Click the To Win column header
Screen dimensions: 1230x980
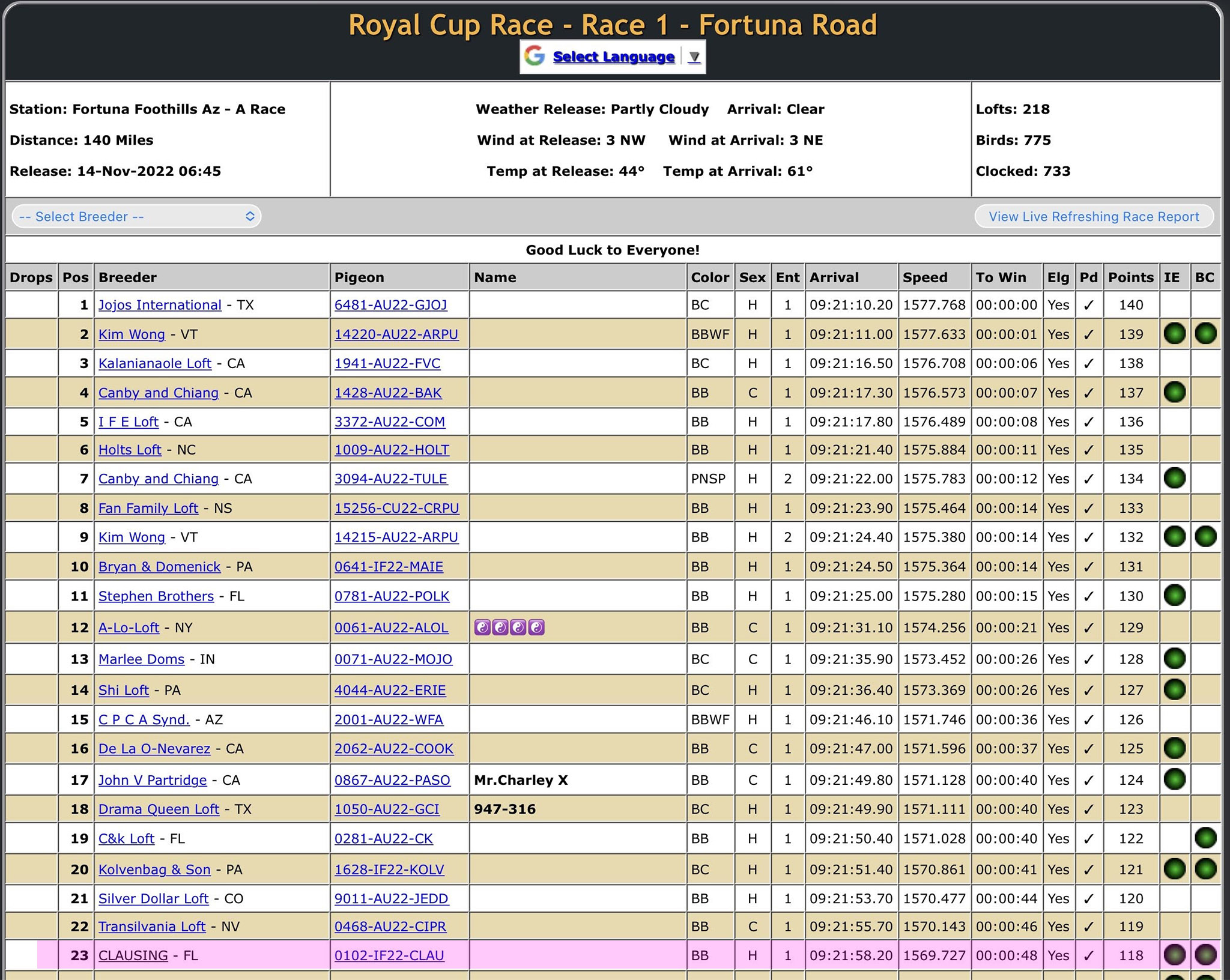(1007, 277)
